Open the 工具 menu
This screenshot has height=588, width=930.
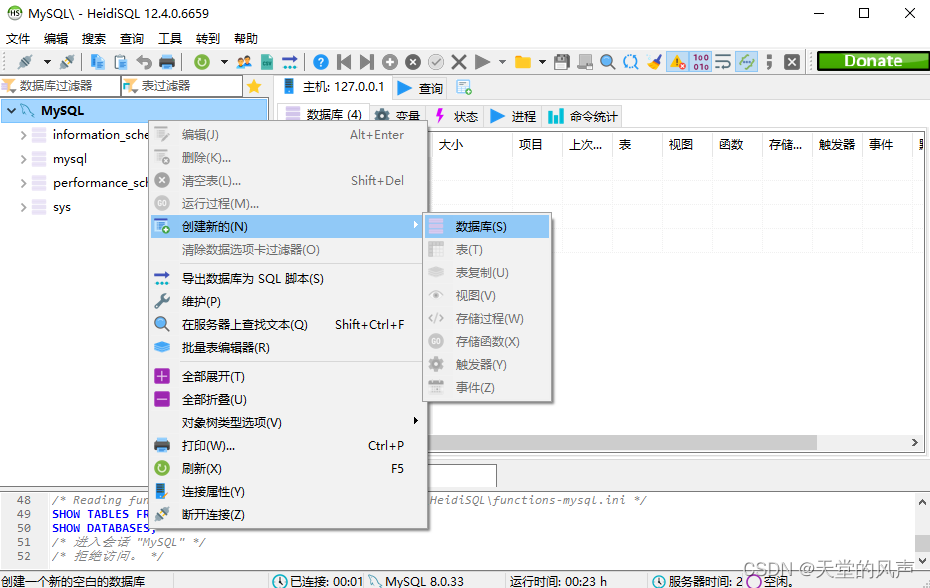(x=168, y=38)
